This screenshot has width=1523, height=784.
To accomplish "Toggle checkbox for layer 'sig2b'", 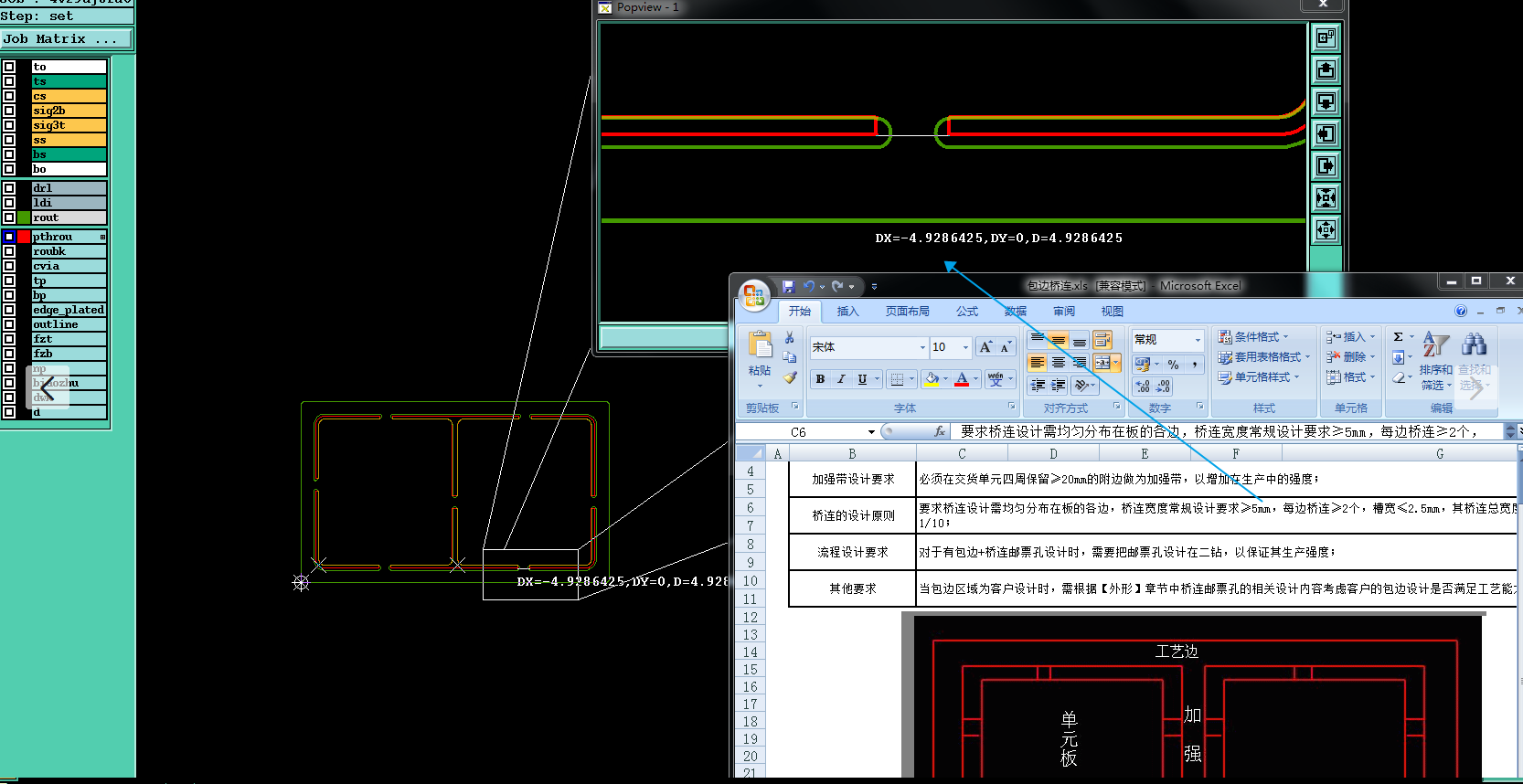I will click(9, 111).
